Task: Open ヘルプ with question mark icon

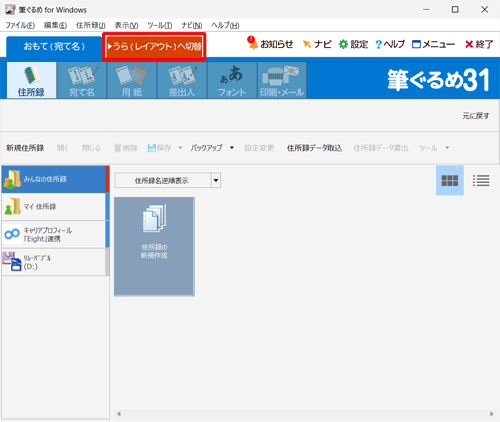Action: [390, 44]
